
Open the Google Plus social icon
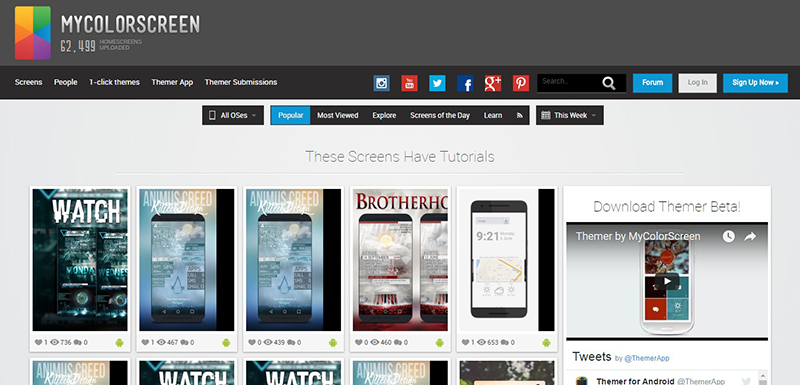(x=493, y=83)
